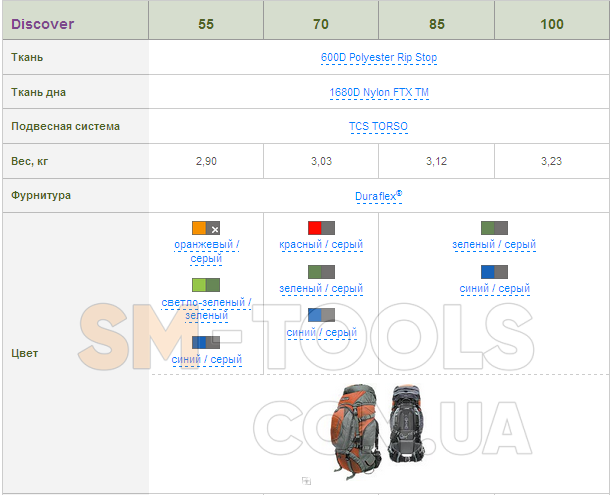Select the light-green/green swatch in column 55
The width and height of the screenshot is (612, 495).
click(205, 285)
